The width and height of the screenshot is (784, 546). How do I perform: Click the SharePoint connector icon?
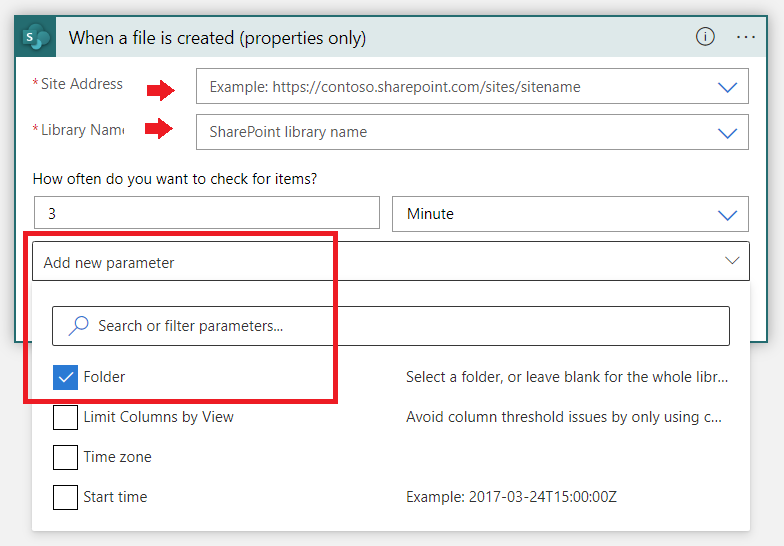36,37
